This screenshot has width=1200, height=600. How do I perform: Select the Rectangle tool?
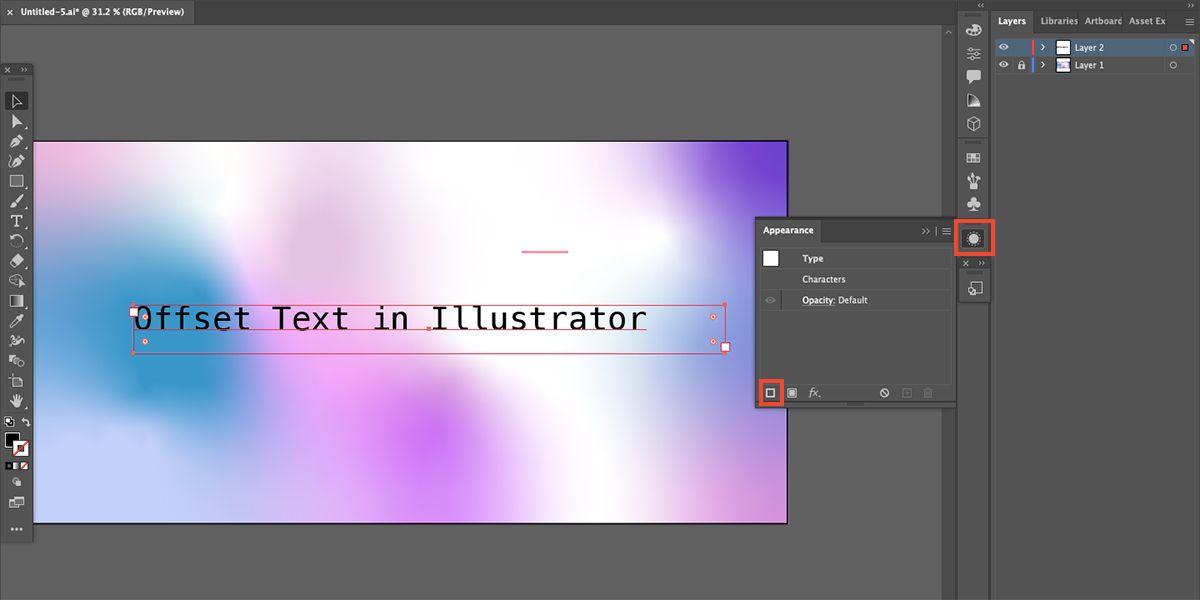pyautogui.click(x=17, y=181)
